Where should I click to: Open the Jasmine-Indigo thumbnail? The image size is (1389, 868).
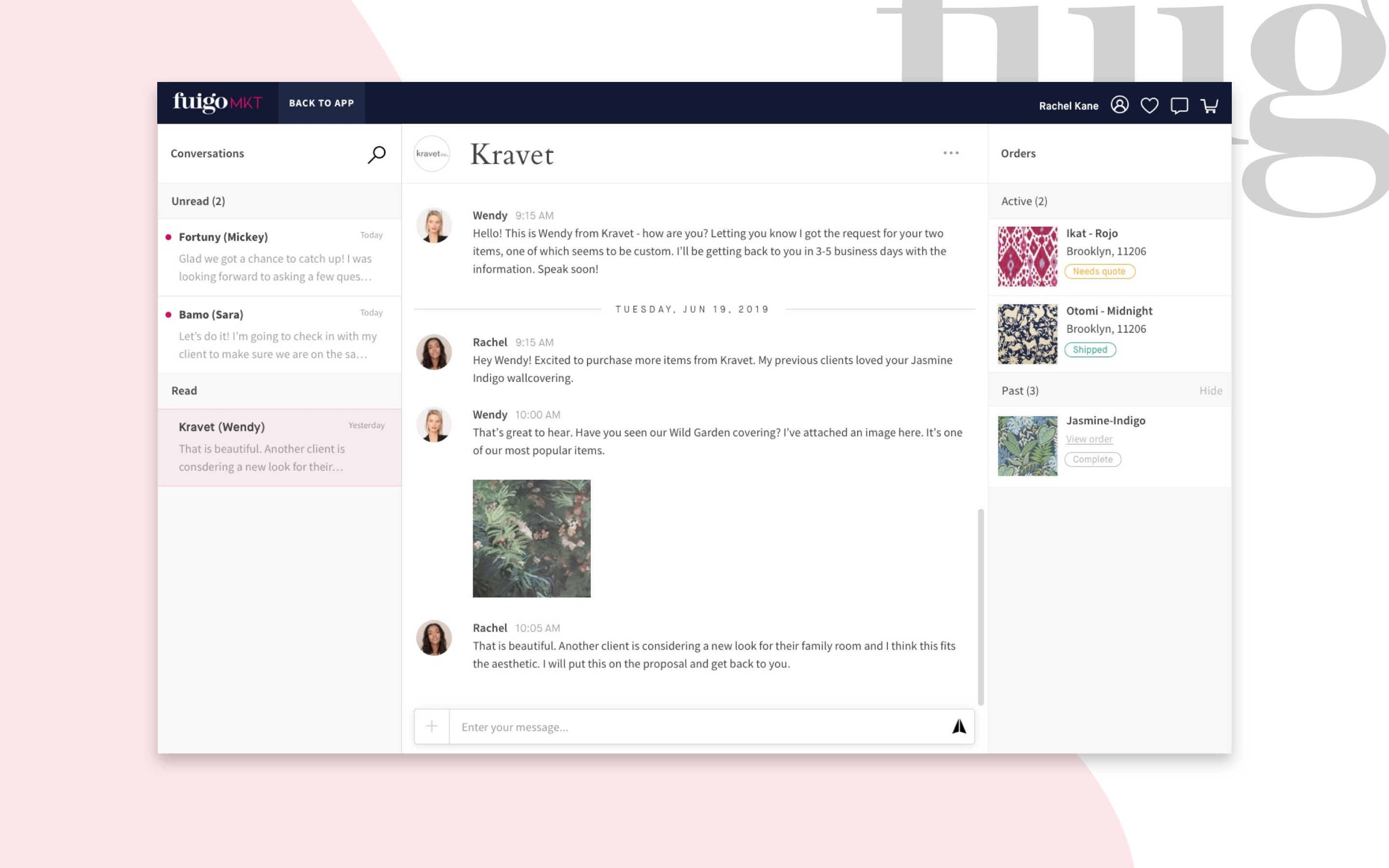(x=1027, y=446)
